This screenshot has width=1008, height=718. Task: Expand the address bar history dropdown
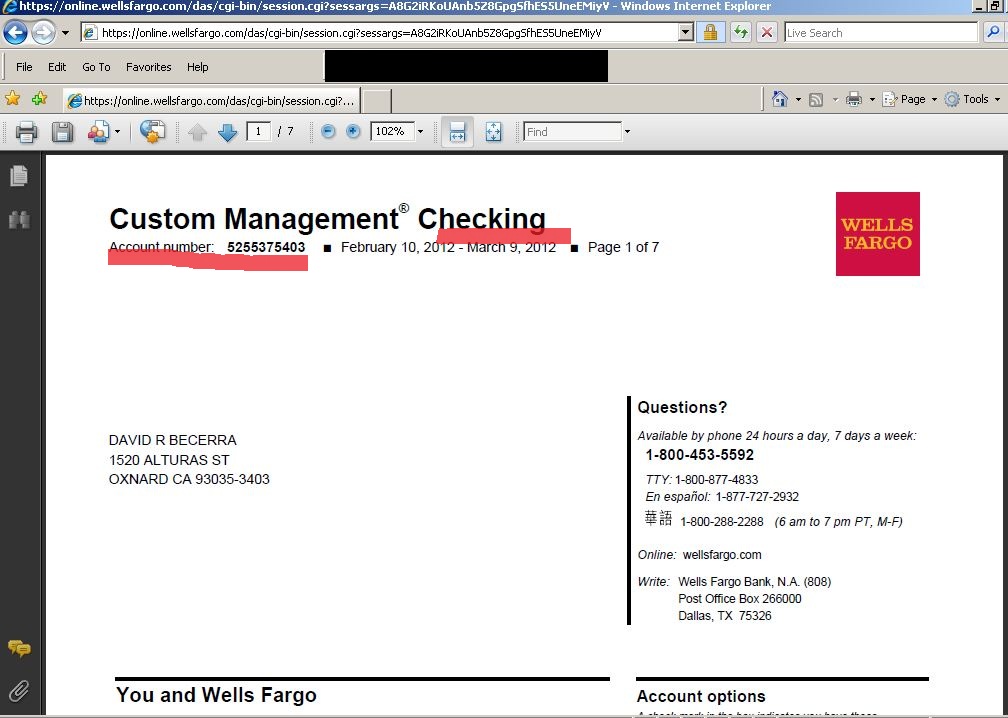tap(686, 33)
